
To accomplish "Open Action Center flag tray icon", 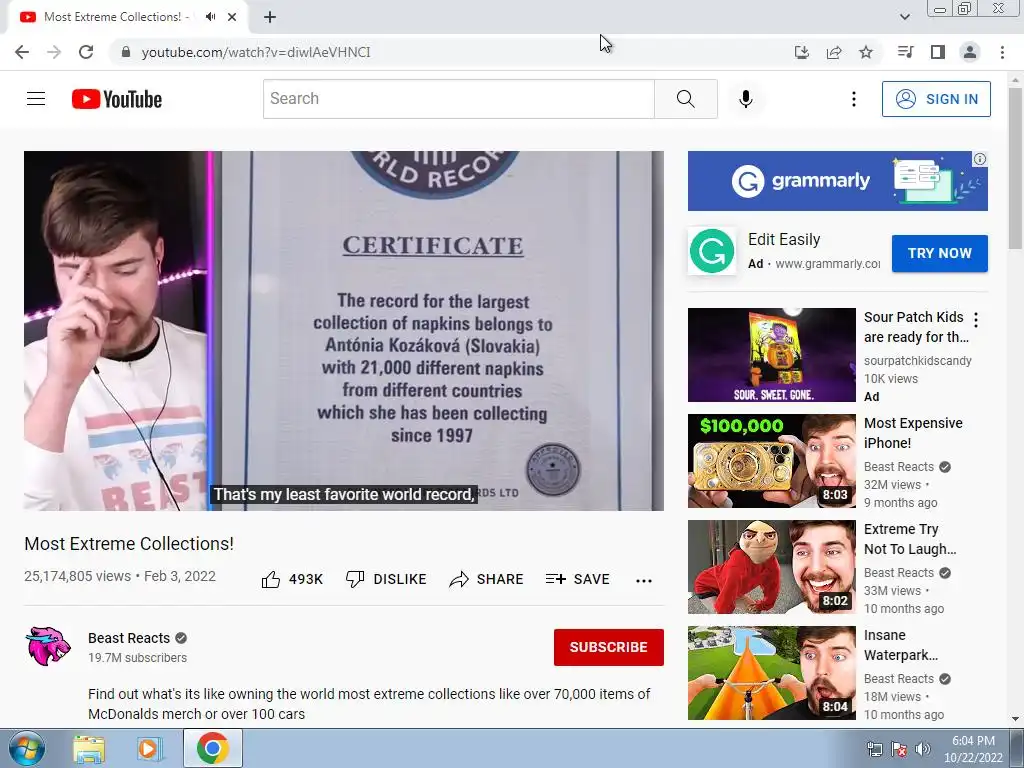I will [899, 749].
